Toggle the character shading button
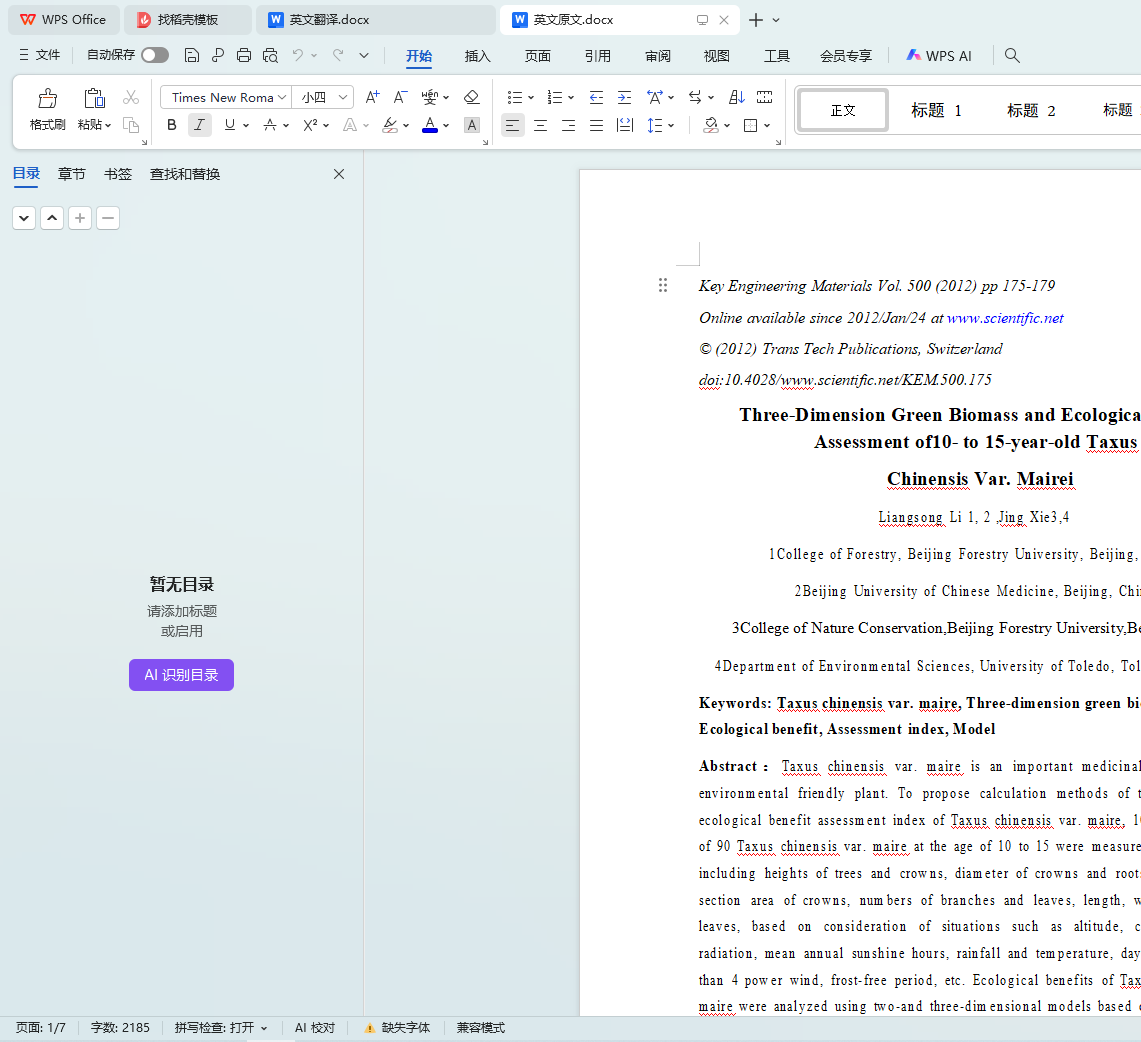Viewport: 1141px width, 1042px height. [472, 125]
